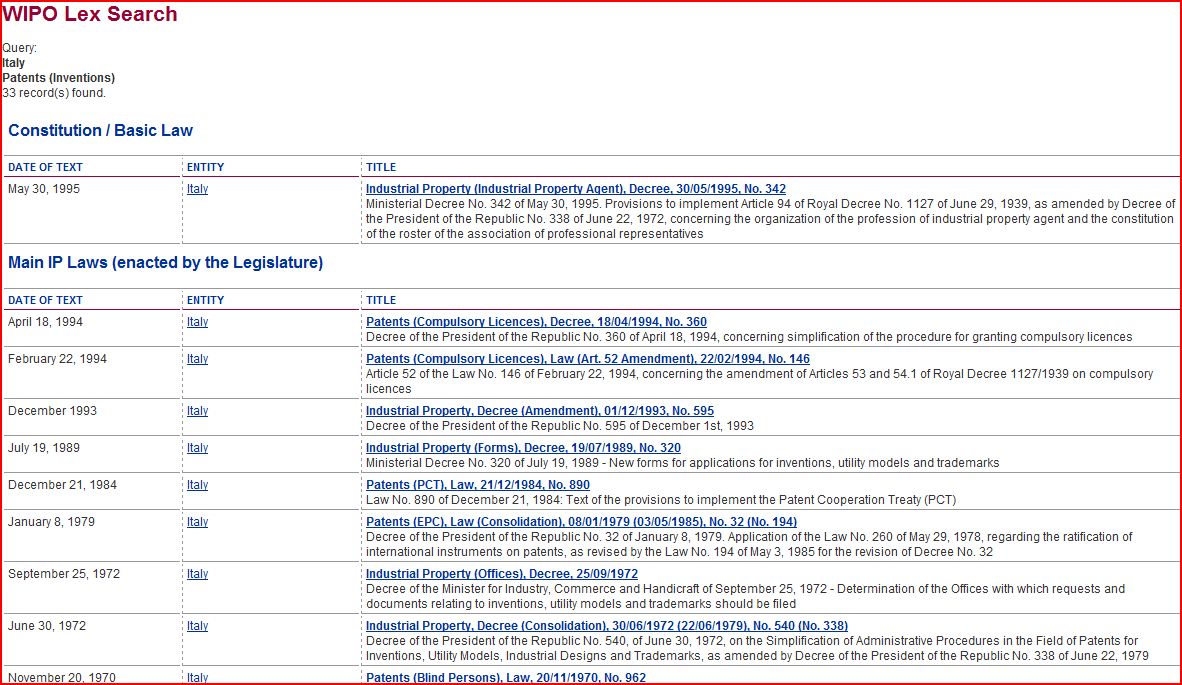Click the bold 'Italy' query term
Screen dimensions: 1182x685
point(14,63)
